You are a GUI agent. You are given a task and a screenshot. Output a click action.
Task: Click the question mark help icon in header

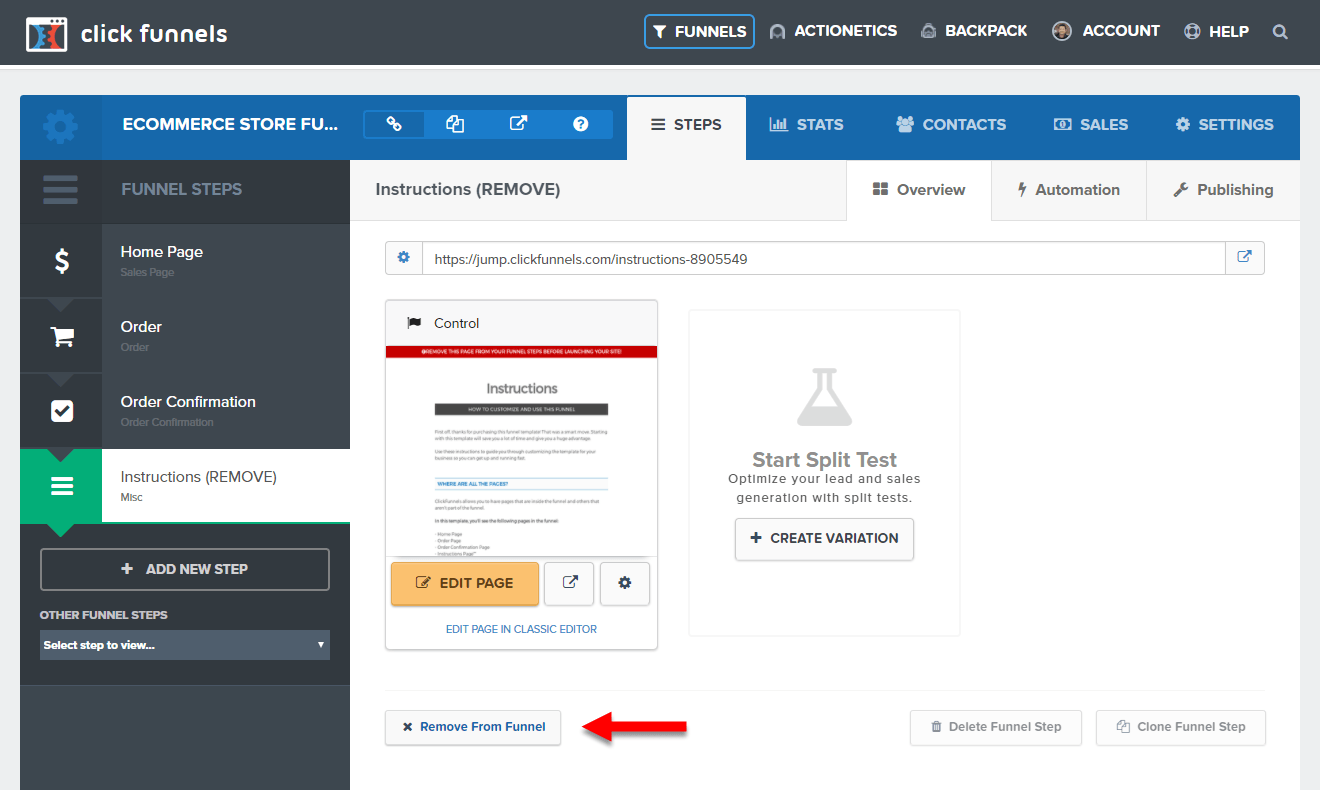click(580, 124)
